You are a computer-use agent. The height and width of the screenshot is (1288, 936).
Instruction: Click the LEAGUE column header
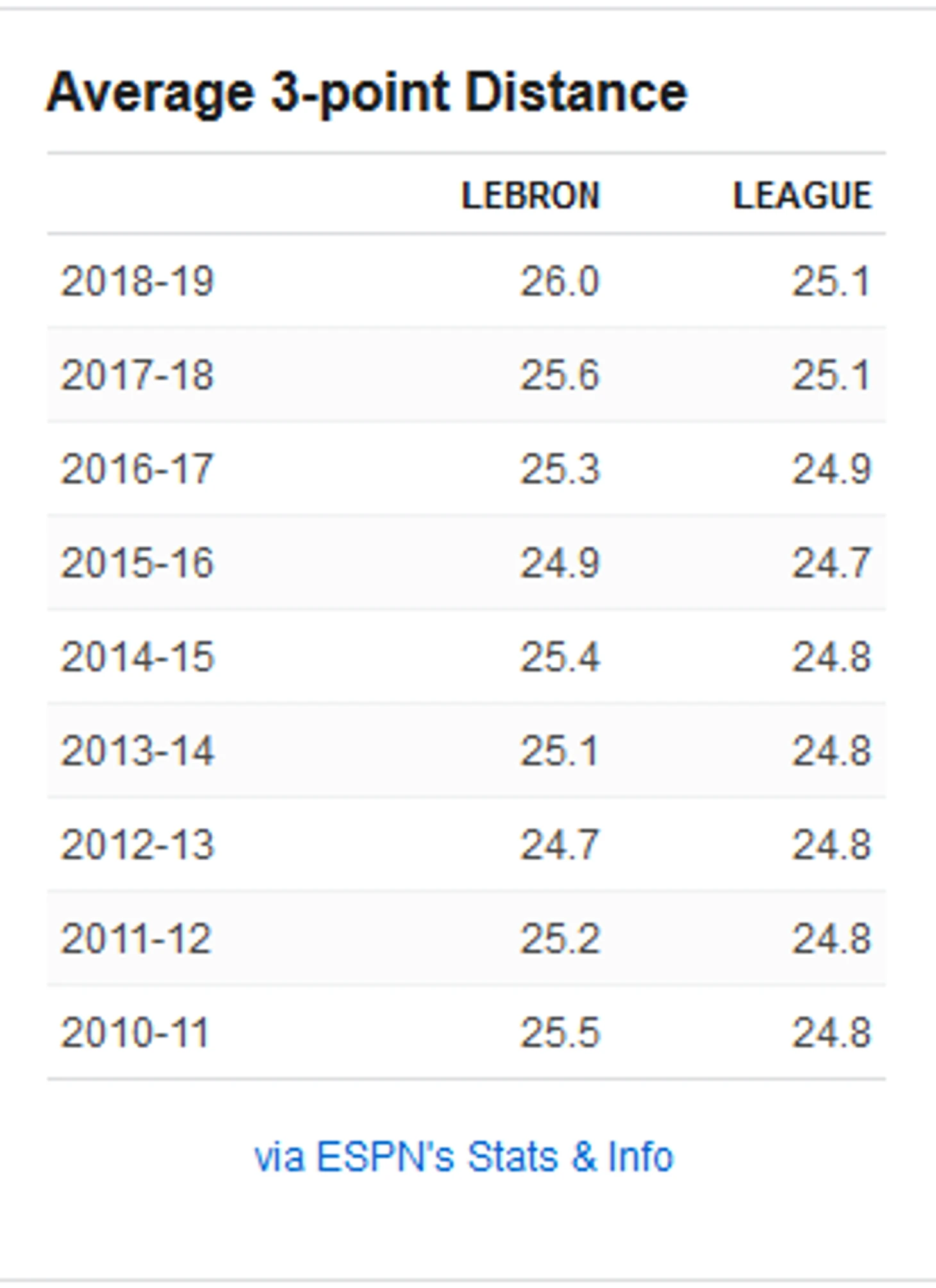803,196
